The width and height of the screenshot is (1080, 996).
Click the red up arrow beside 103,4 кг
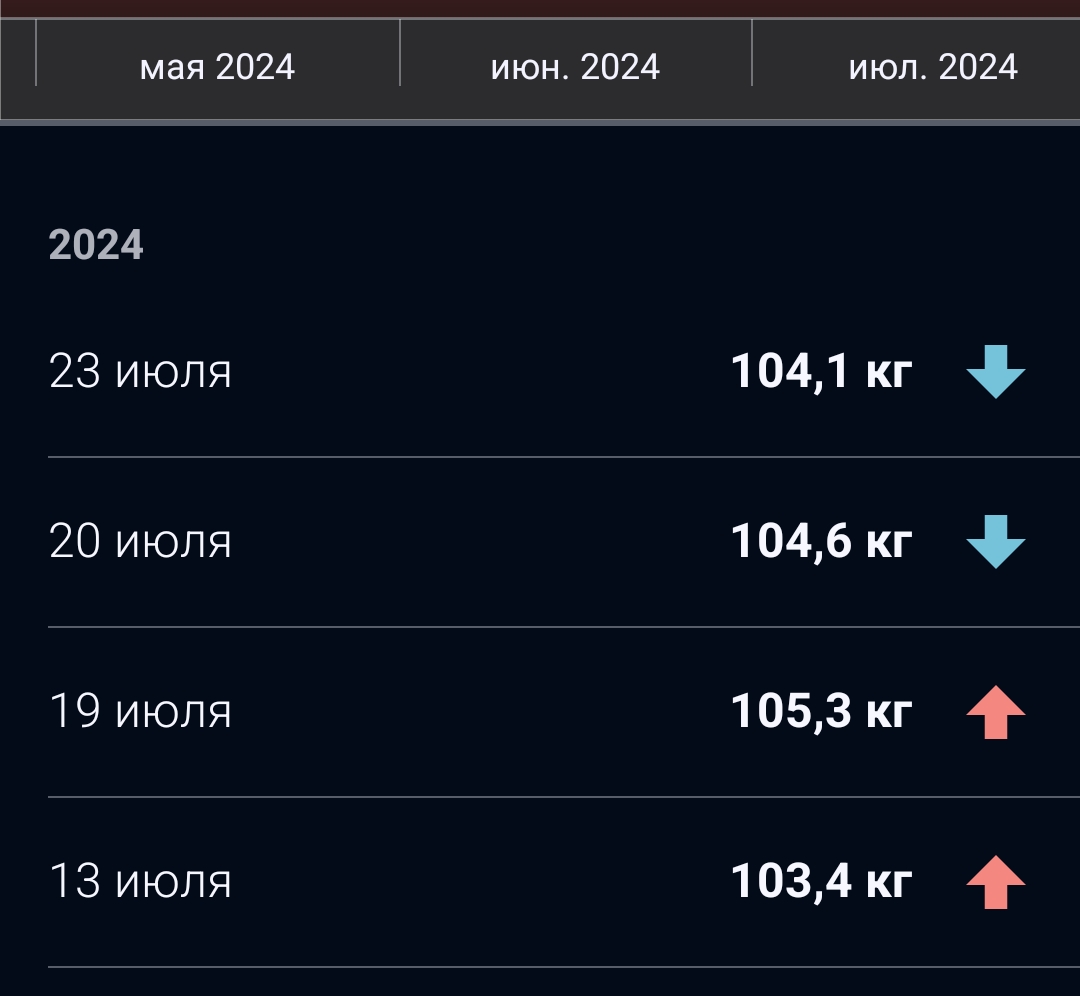996,882
